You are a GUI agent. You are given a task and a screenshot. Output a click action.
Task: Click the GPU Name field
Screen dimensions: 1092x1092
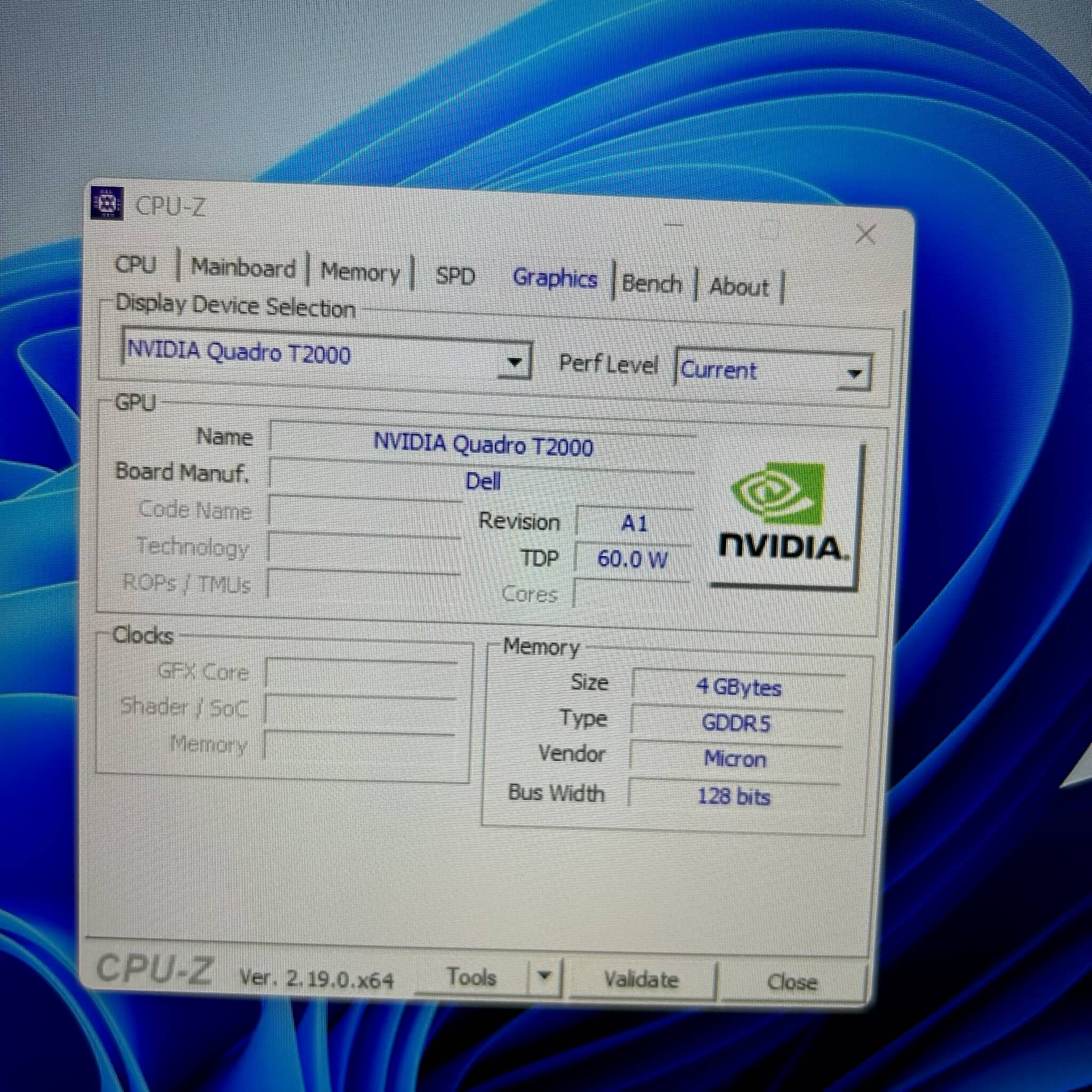[482, 445]
